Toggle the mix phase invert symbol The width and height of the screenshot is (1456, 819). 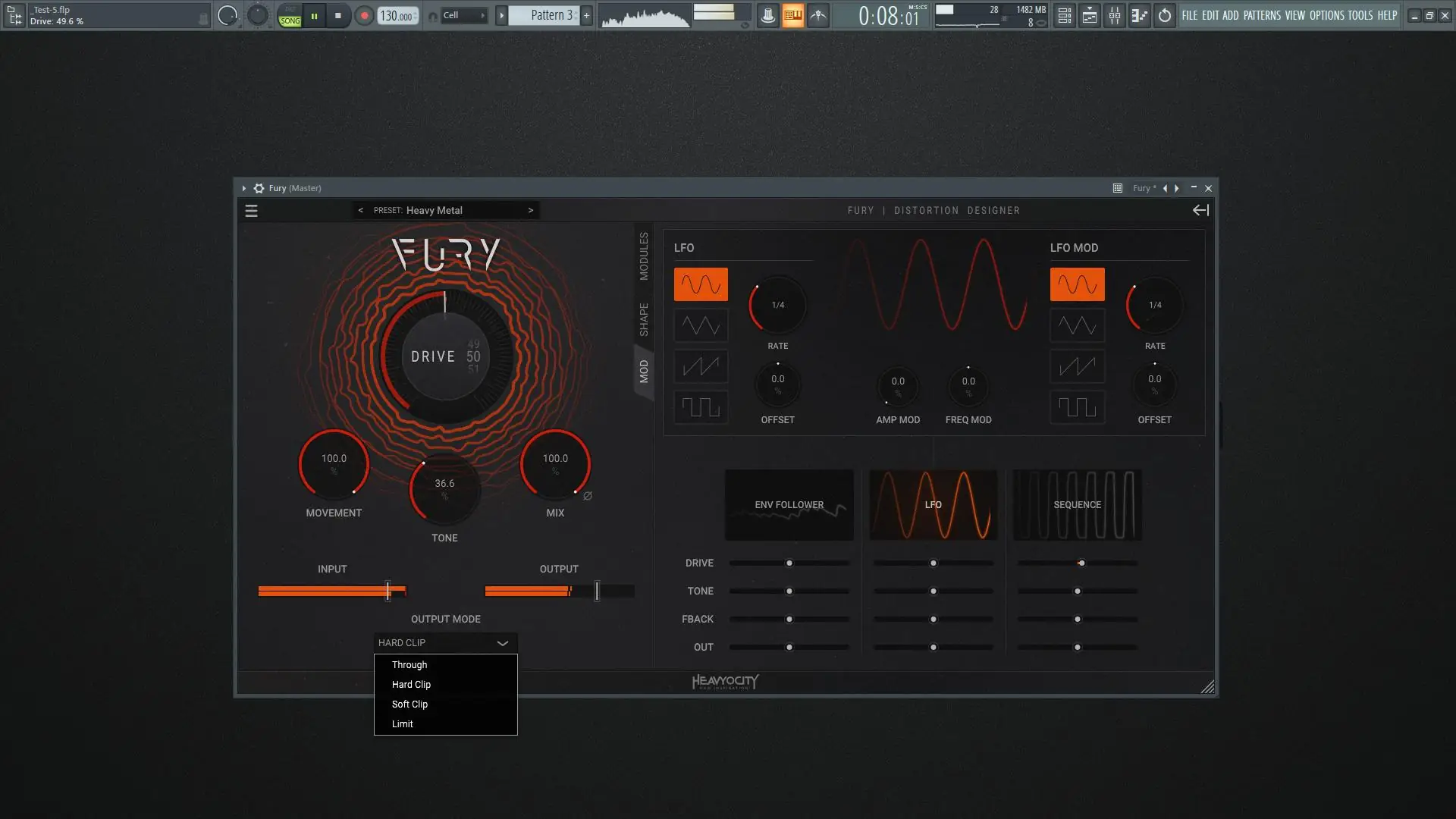tap(588, 496)
